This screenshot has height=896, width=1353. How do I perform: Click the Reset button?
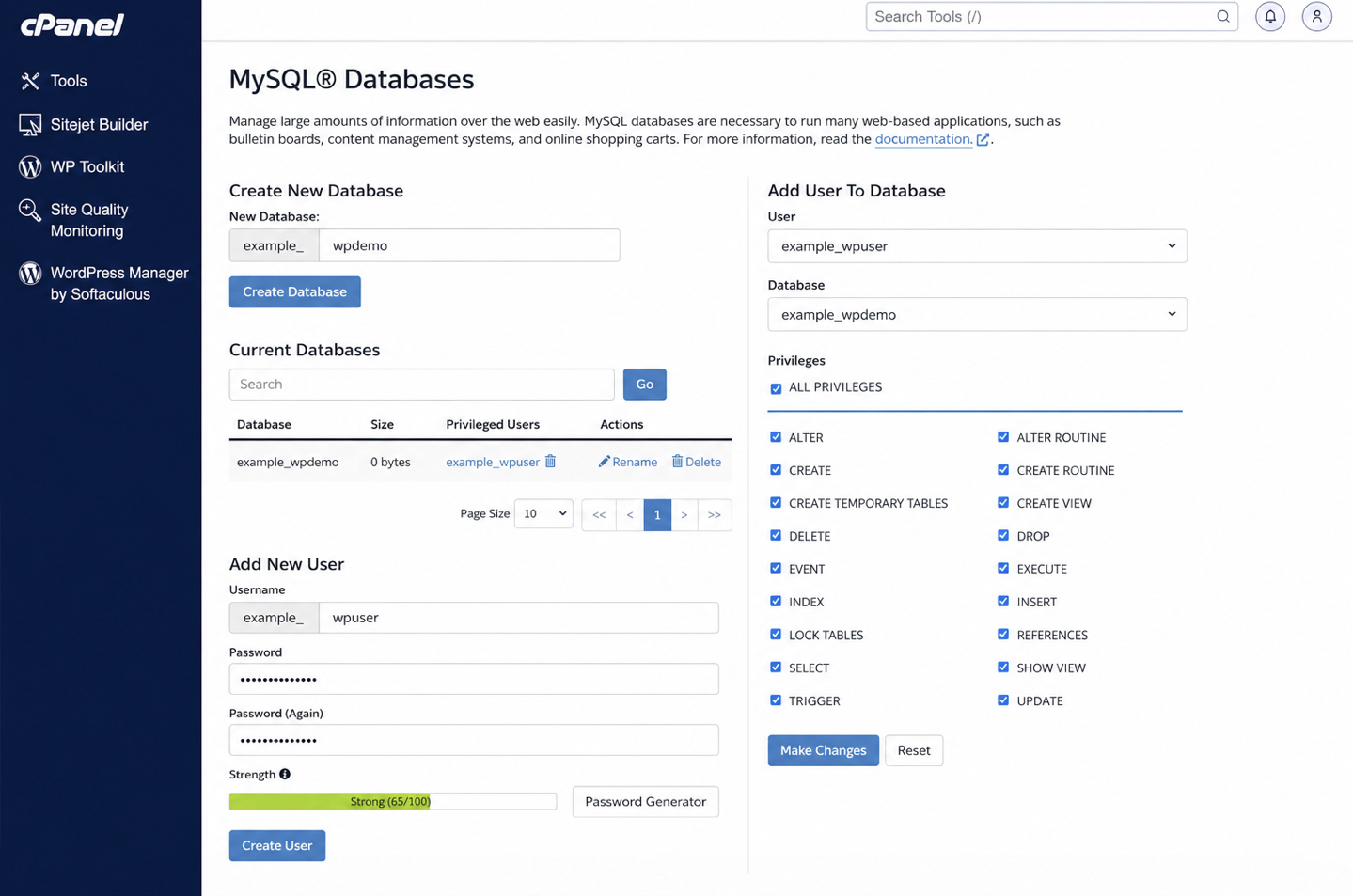914,750
